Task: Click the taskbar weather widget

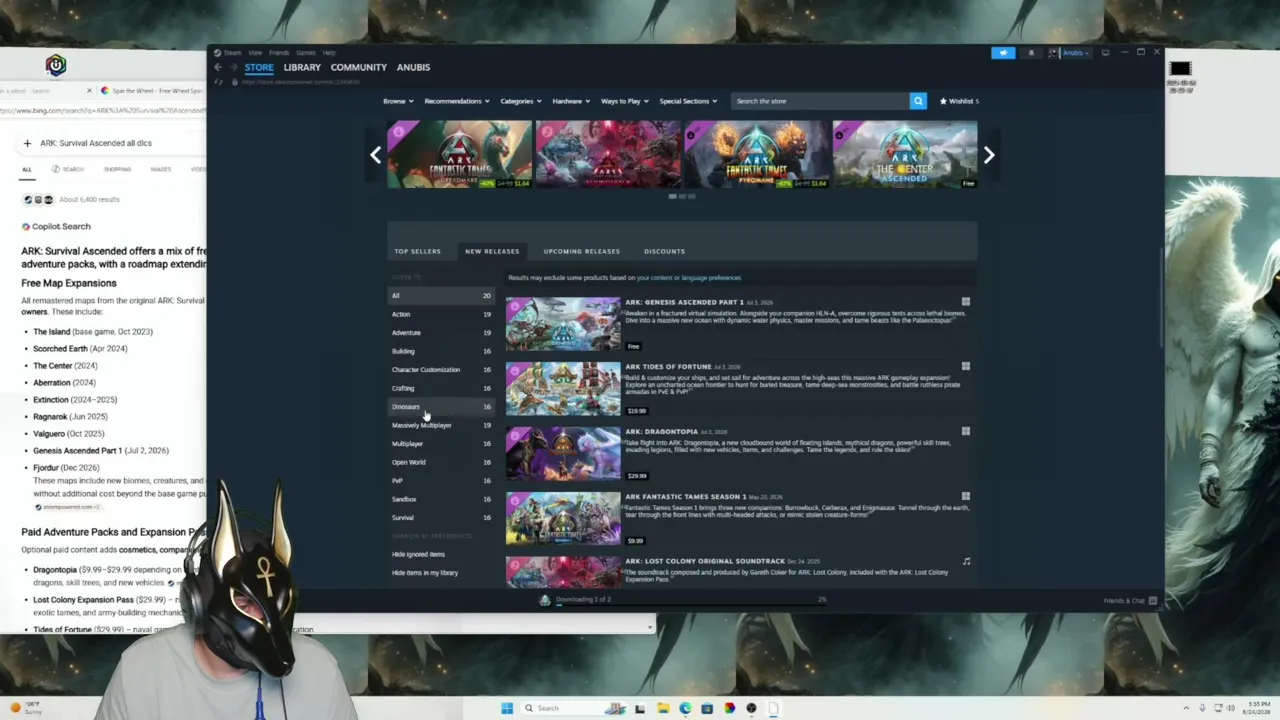Action: click(24, 708)
